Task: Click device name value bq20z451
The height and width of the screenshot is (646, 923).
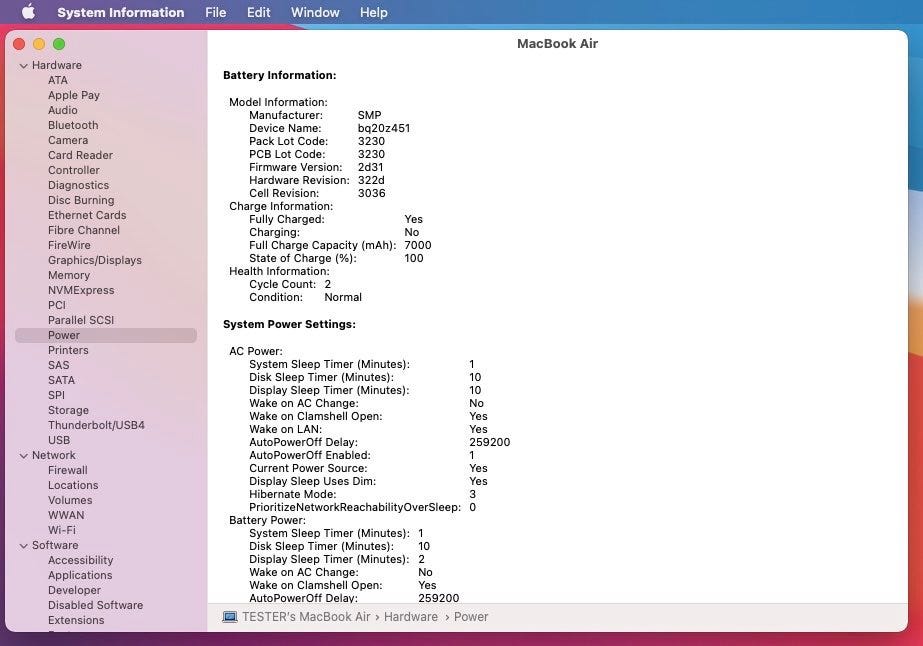Action: pos(384,128)
